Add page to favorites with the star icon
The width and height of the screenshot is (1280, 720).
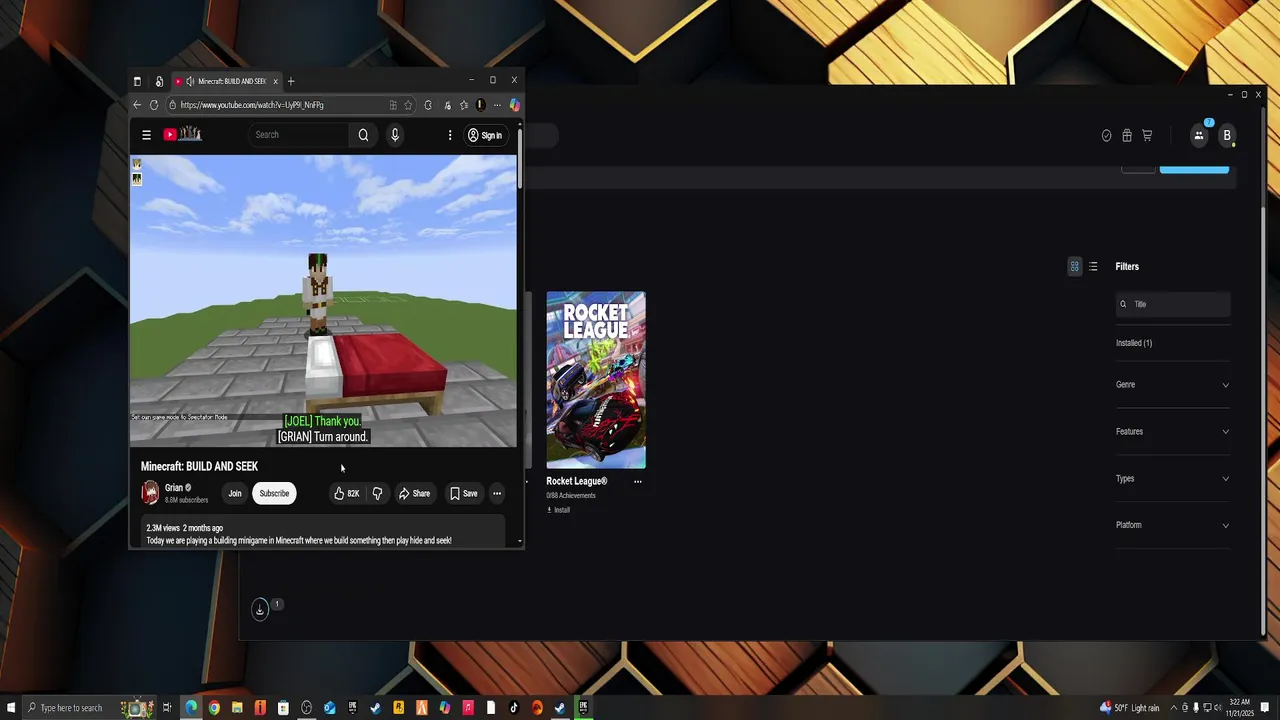[x=408, y=105]
